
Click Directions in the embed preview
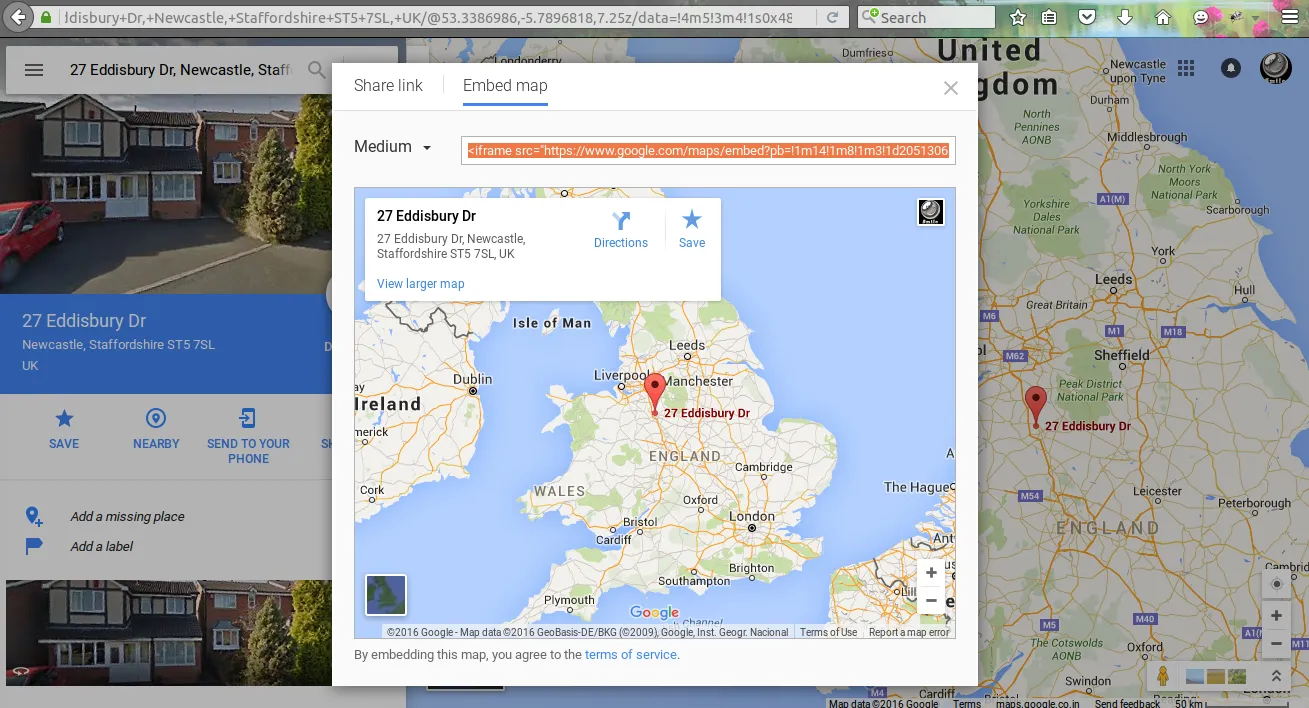pyautogui.click(x=621, y=230)
